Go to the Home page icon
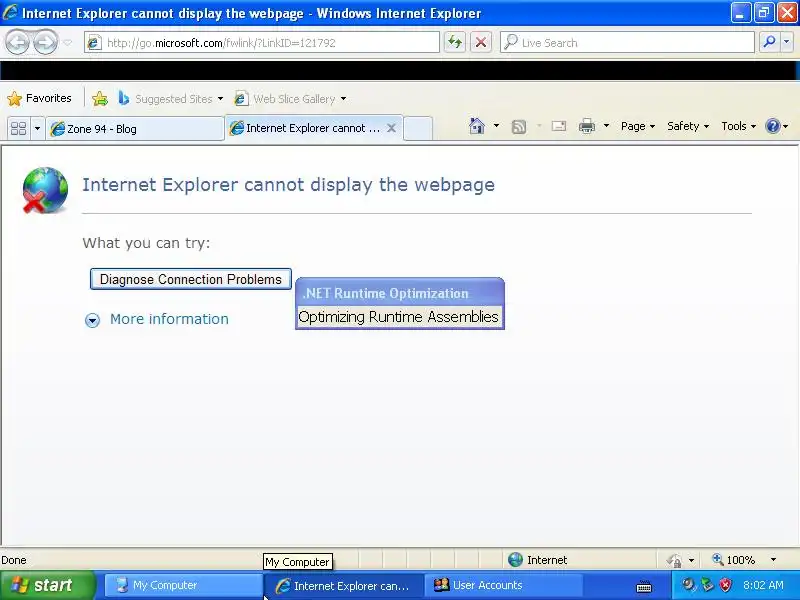800x600 pixels. pos(477,126)
